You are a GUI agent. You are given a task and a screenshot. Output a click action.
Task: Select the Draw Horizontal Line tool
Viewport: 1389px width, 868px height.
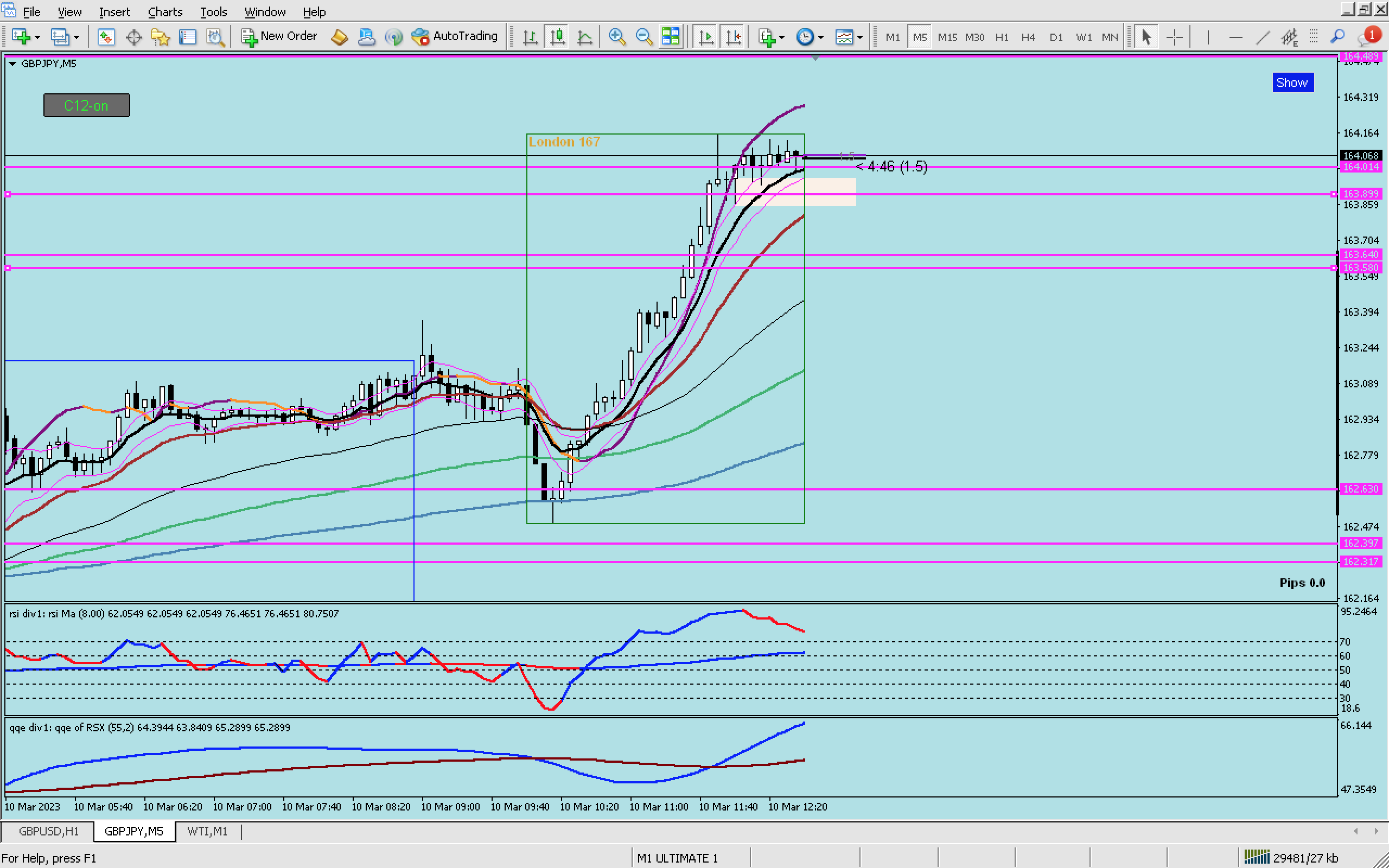1235,37
